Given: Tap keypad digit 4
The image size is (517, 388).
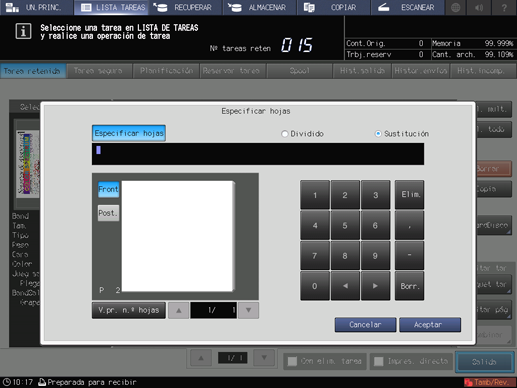Looking at the screenshot, I should click(315, 225).
